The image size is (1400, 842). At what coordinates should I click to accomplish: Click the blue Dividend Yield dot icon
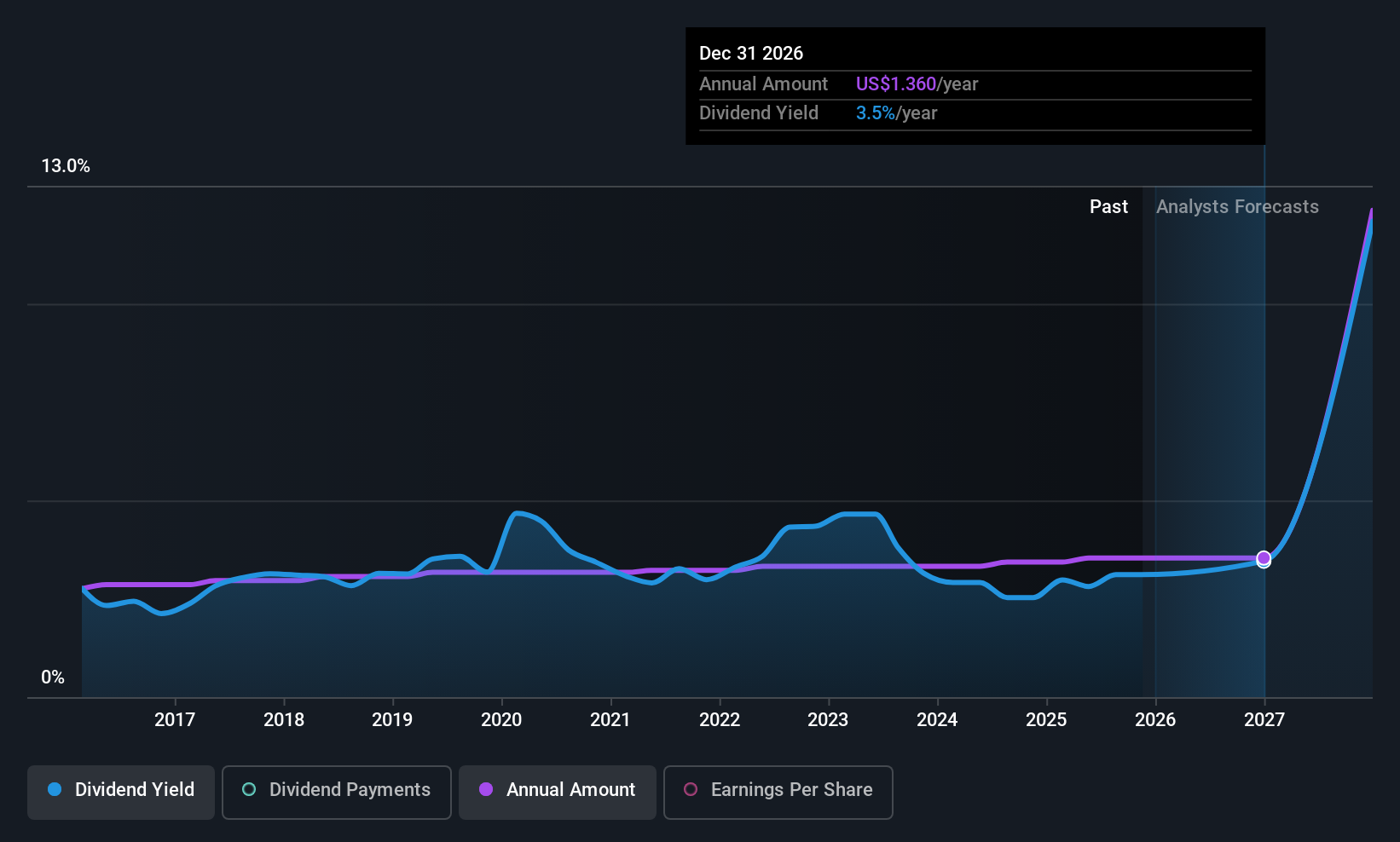pyautogui.click(x=55, y=790)
